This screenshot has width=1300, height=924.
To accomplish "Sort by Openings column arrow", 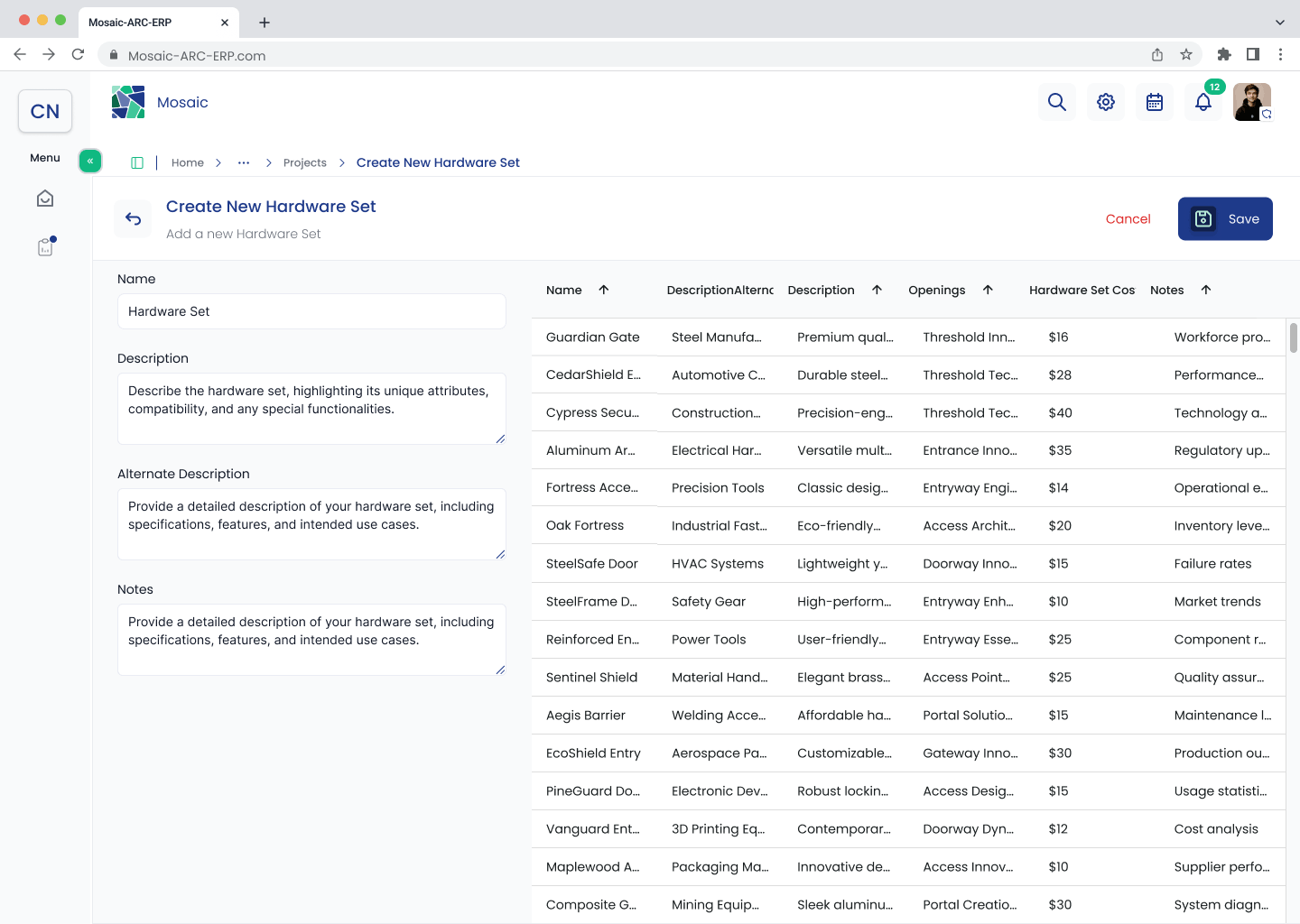I will tap(988, 290).
